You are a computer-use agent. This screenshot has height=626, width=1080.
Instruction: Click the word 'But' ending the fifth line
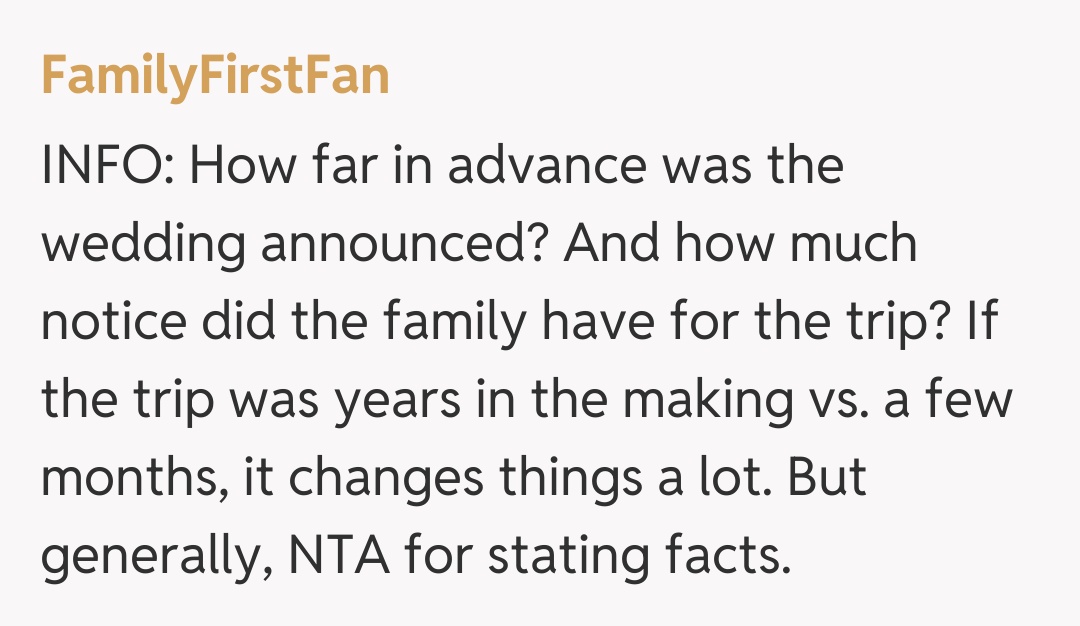(x=824, y=478)
